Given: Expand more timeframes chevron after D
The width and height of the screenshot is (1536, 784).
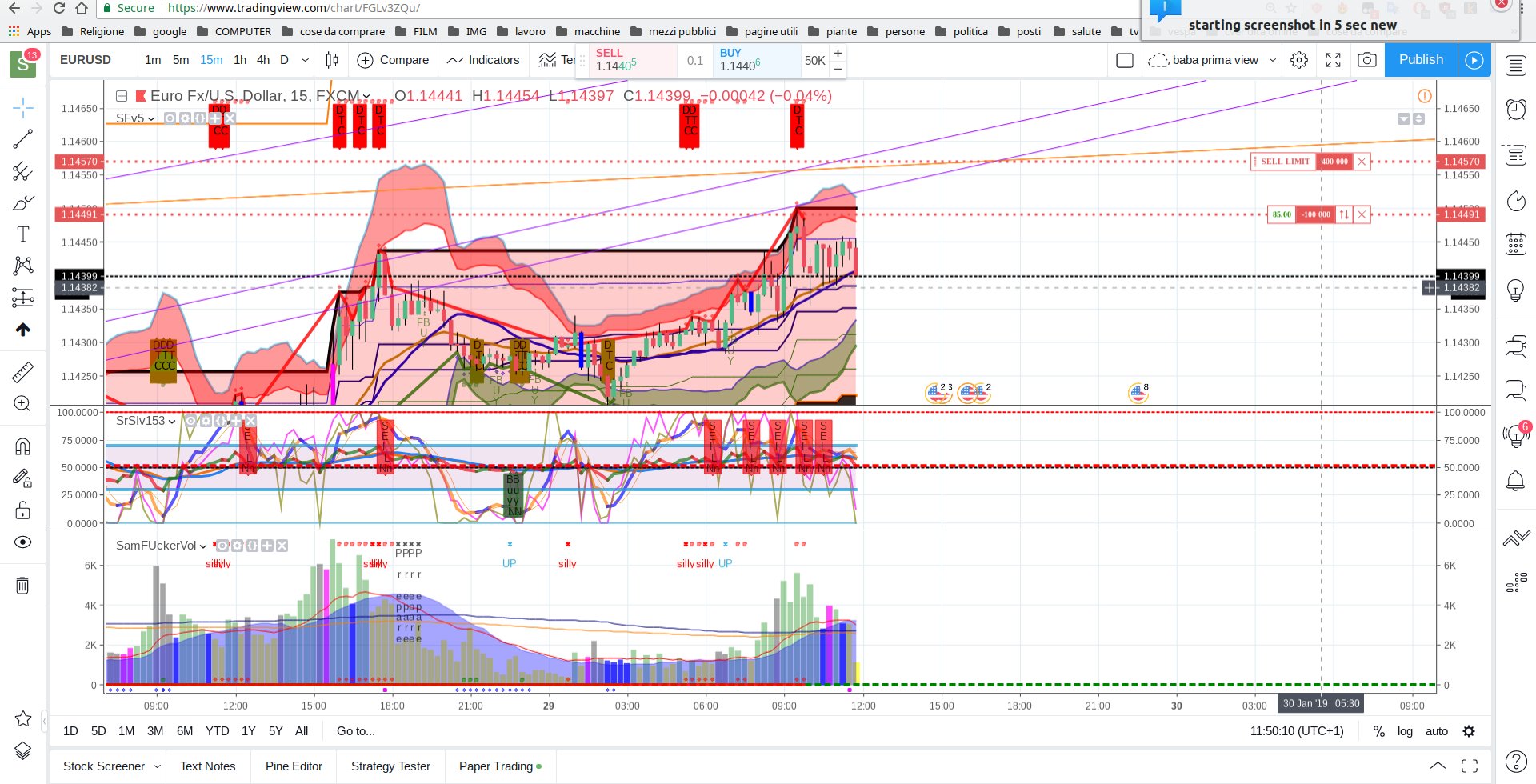Looking at the screenshot, I should pos(305,60).
